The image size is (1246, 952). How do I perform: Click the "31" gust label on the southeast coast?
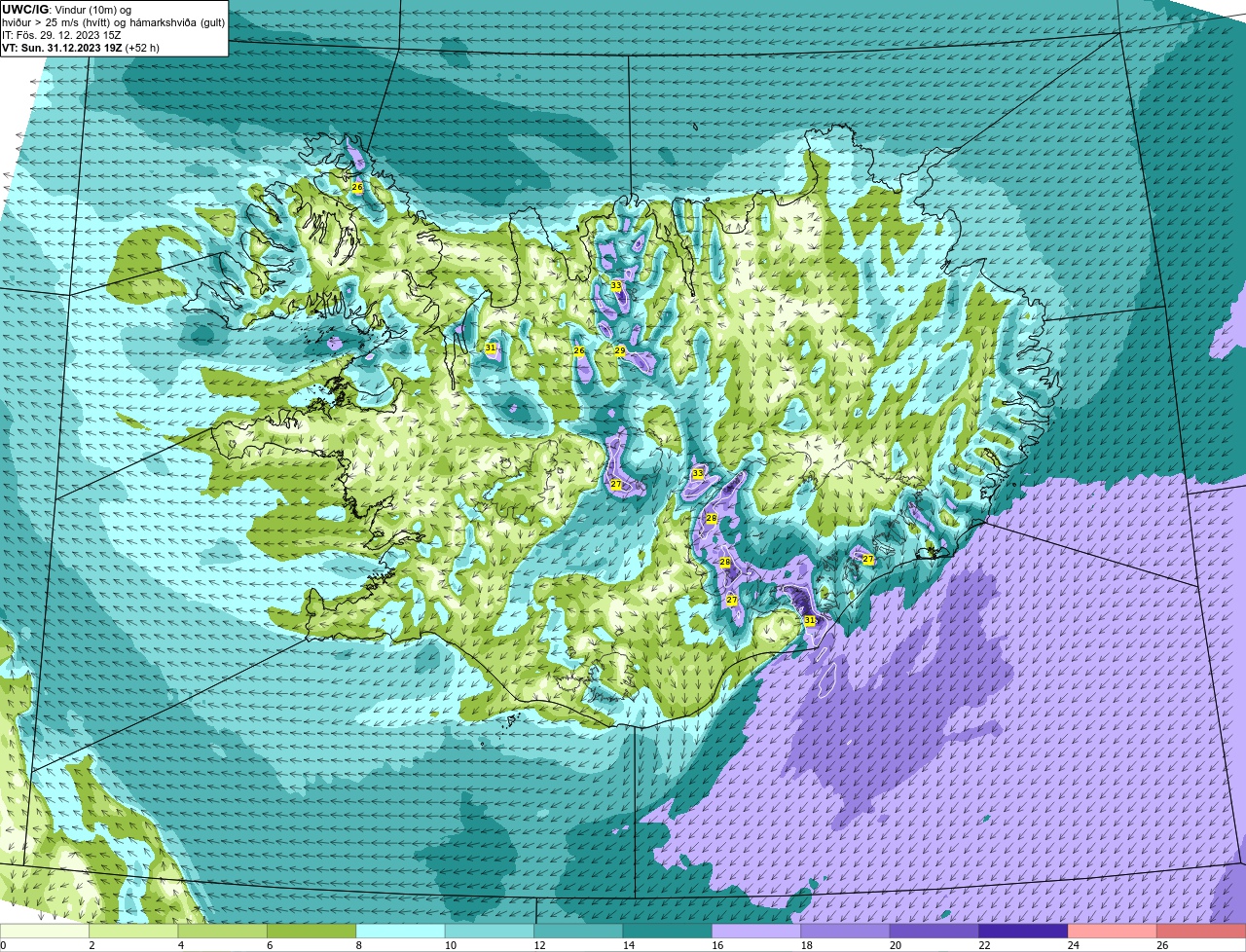(810, 620)
